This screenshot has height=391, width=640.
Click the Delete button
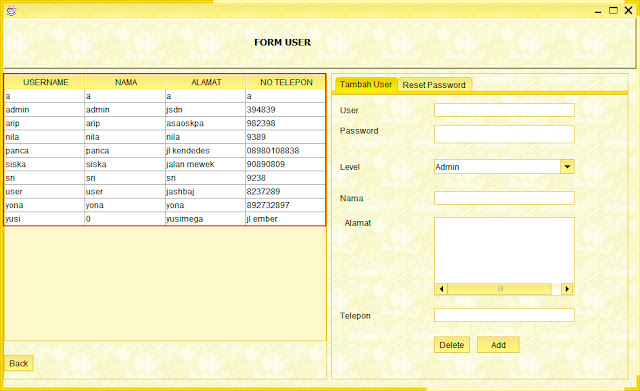[x=452, y=345]
